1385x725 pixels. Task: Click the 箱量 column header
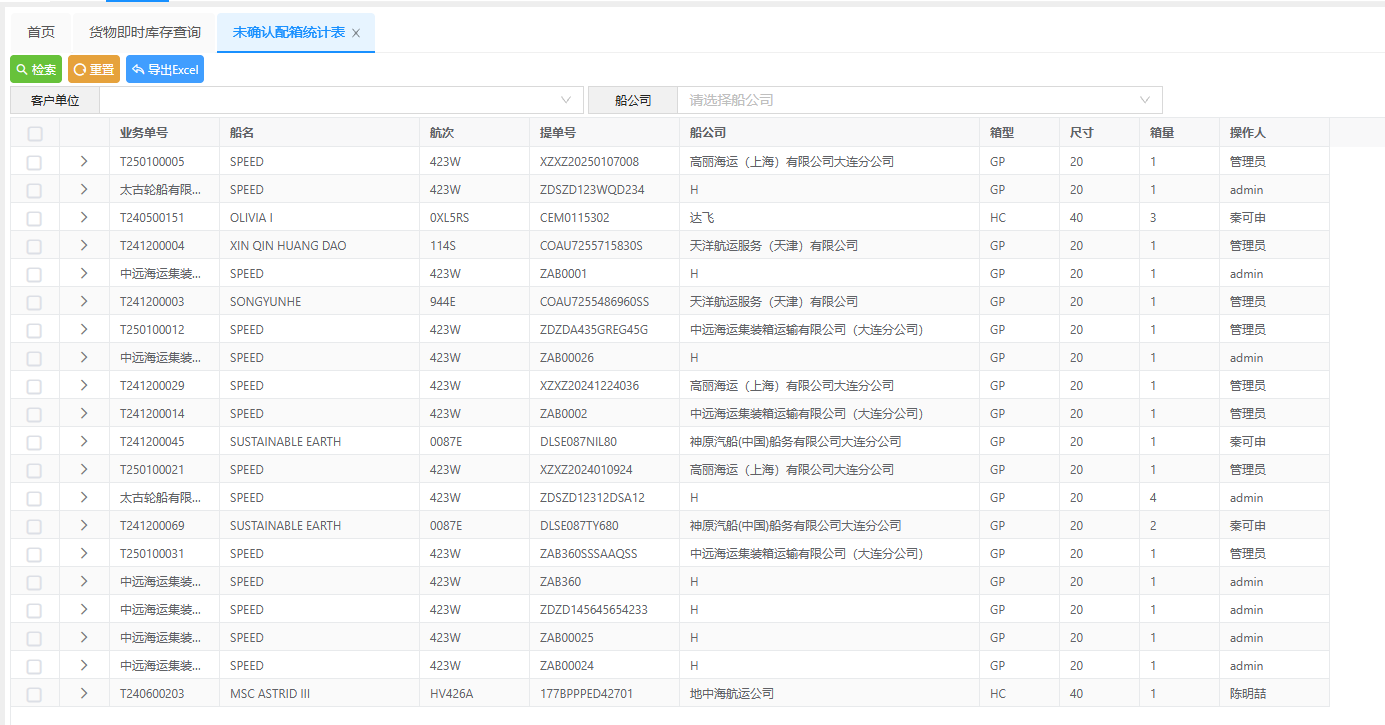1162,133
